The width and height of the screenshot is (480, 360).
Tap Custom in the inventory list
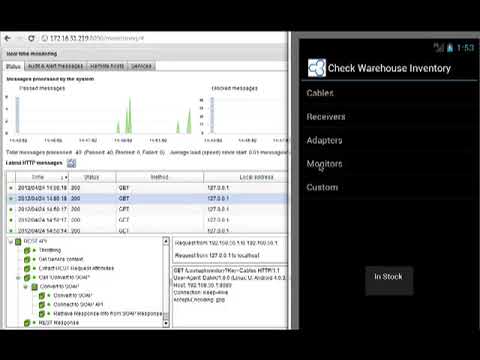tap(389, 188)
